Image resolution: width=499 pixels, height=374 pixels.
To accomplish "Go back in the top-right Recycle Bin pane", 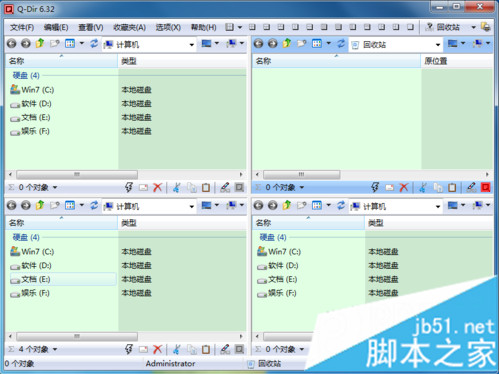I will pyautogui.click(x=258, y=44).
